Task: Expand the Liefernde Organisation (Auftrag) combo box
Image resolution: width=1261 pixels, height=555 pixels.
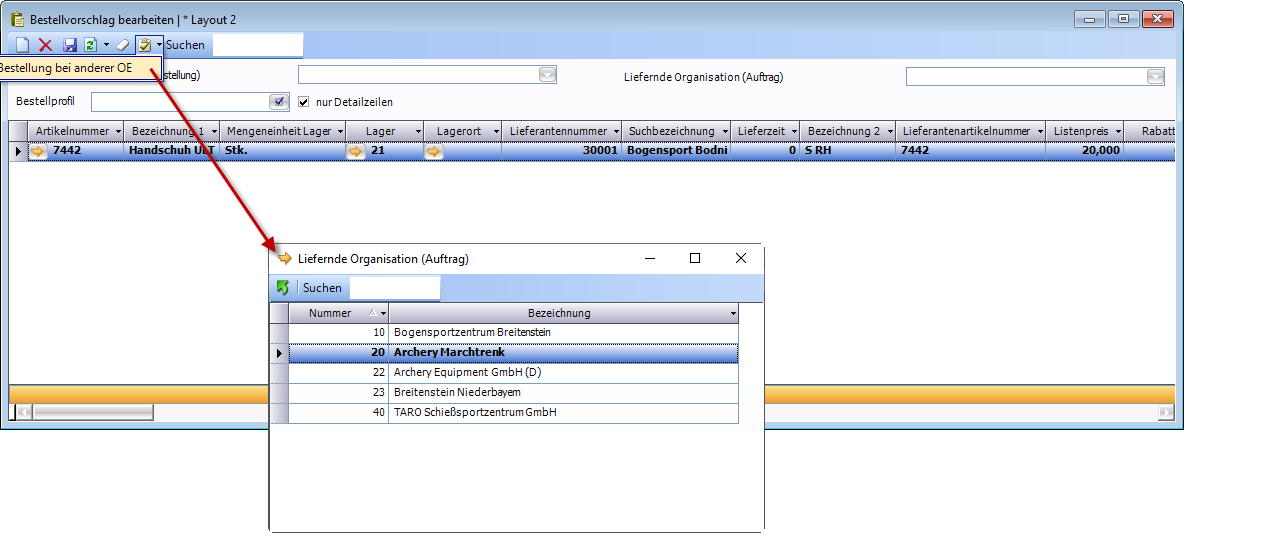Action: tap(1155, 77)
